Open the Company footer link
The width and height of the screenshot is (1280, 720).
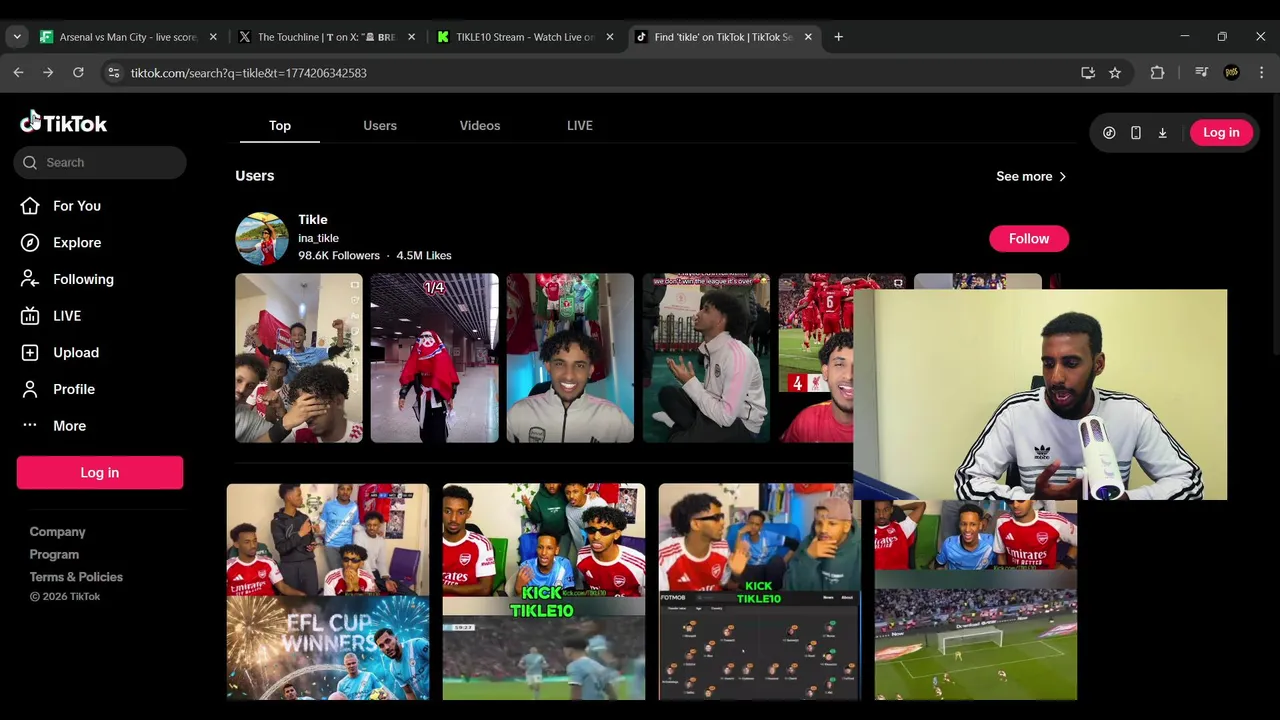[x=57, y=532]
